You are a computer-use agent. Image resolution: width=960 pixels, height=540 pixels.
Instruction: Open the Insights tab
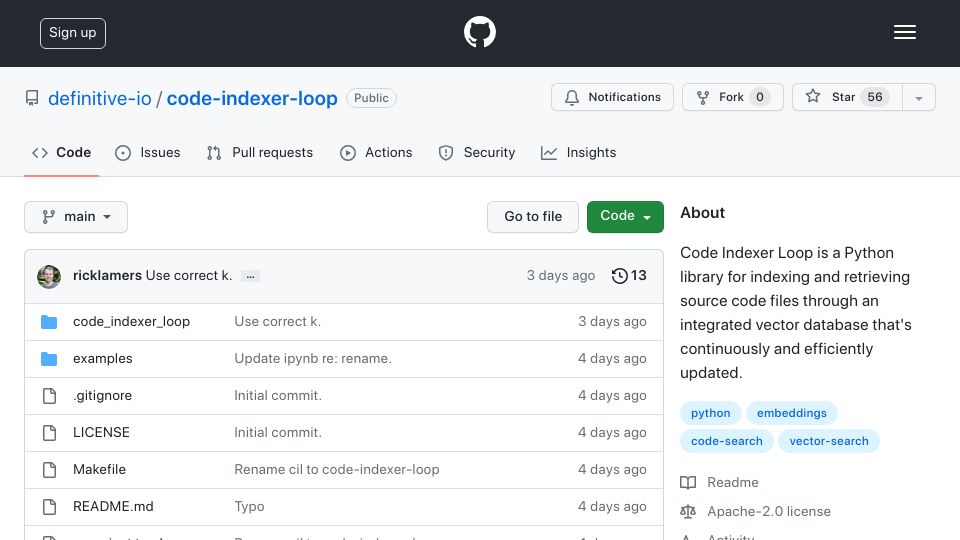[x=579, y=152]
